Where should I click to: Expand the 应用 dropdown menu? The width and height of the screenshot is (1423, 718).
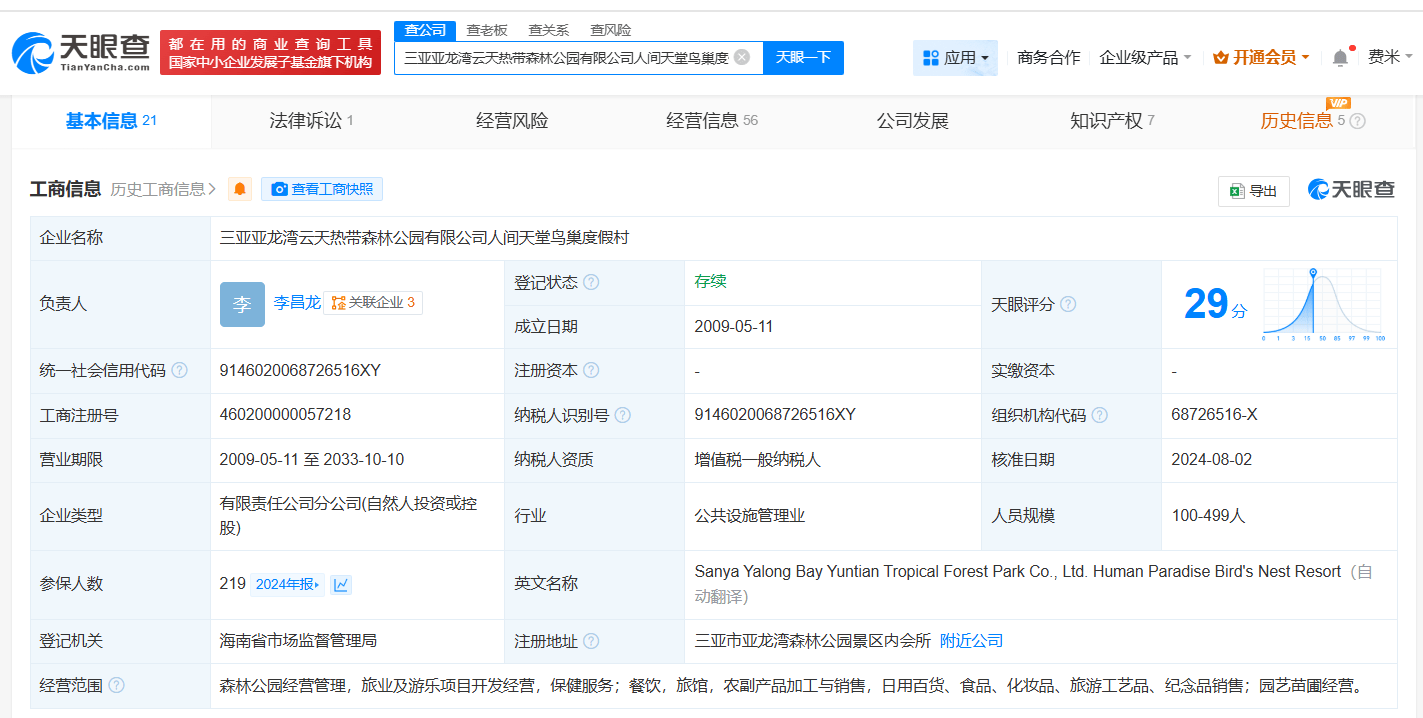(955, 58)
